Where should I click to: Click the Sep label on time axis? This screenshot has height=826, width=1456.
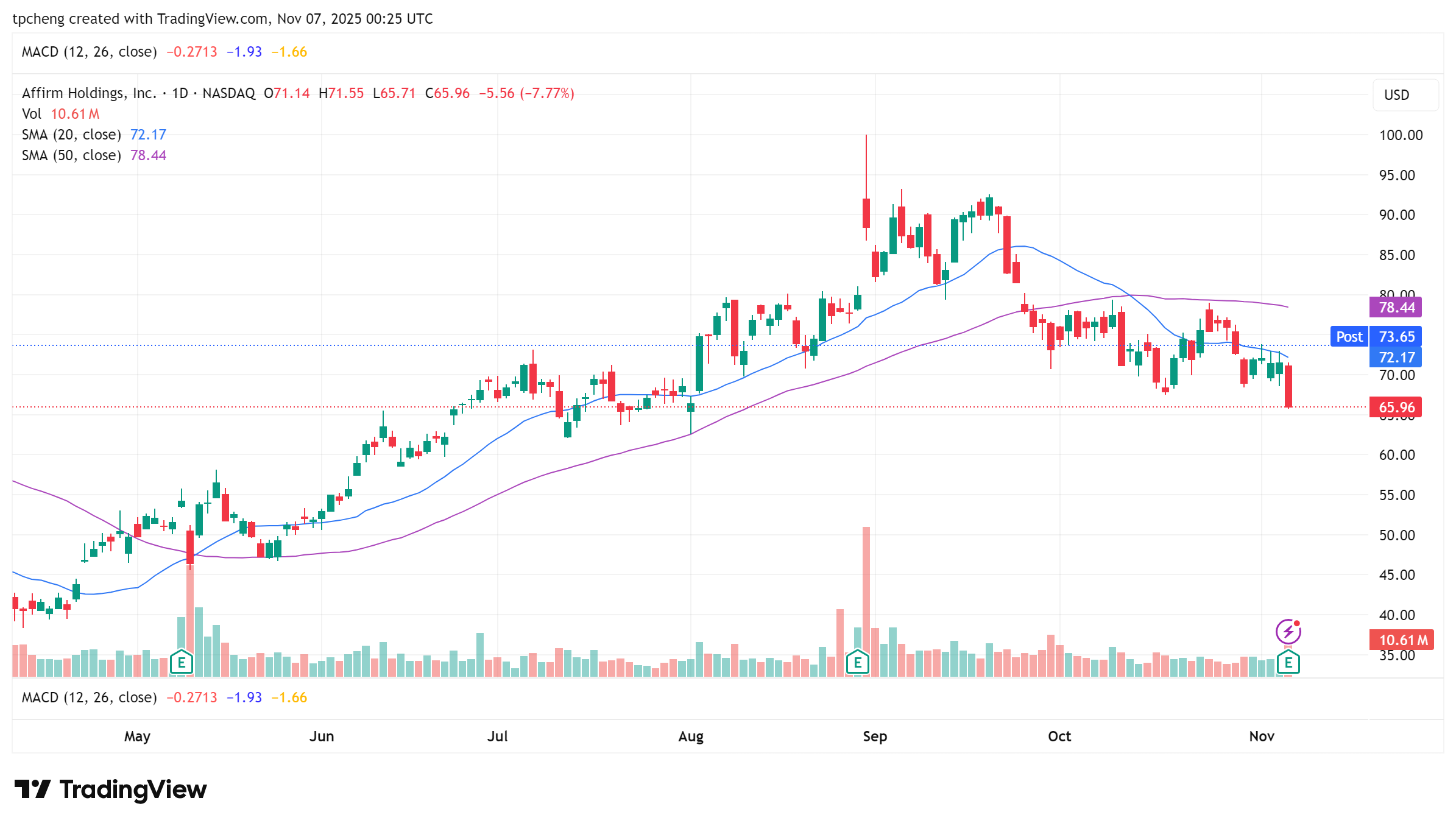click(x=875, y=736)
